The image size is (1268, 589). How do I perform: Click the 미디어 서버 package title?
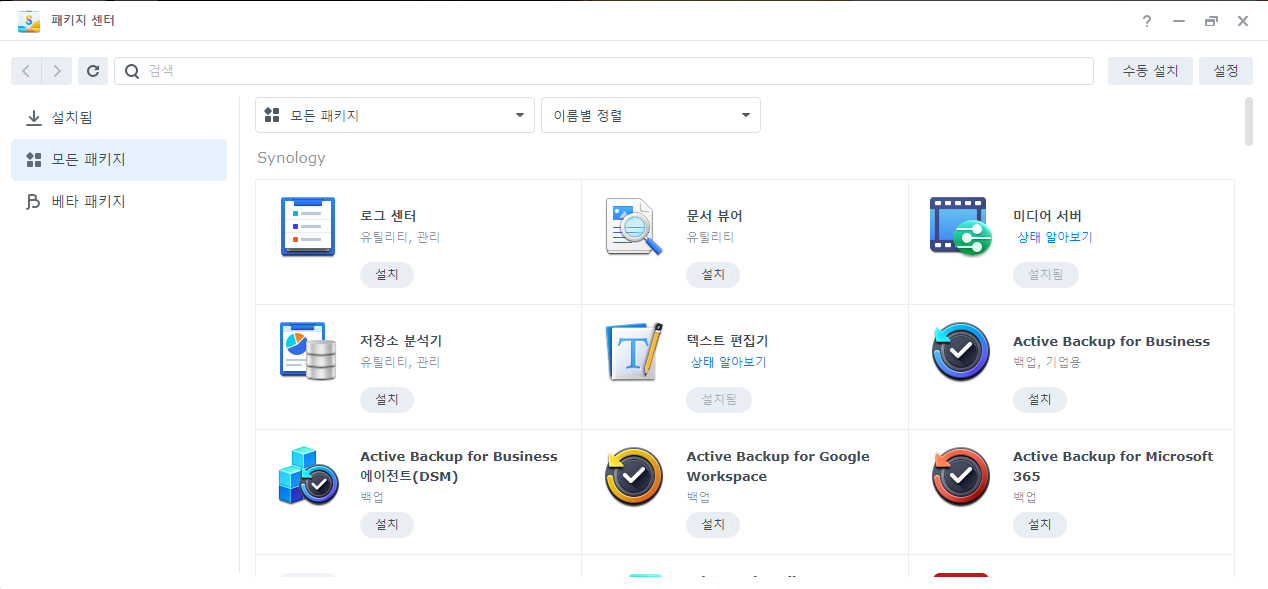point(1047,216)
